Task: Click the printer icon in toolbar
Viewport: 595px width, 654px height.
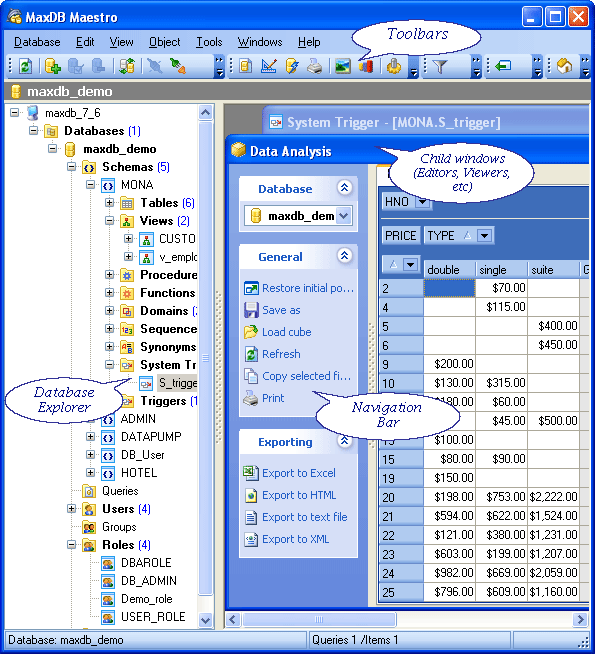Action: (315, 66)
